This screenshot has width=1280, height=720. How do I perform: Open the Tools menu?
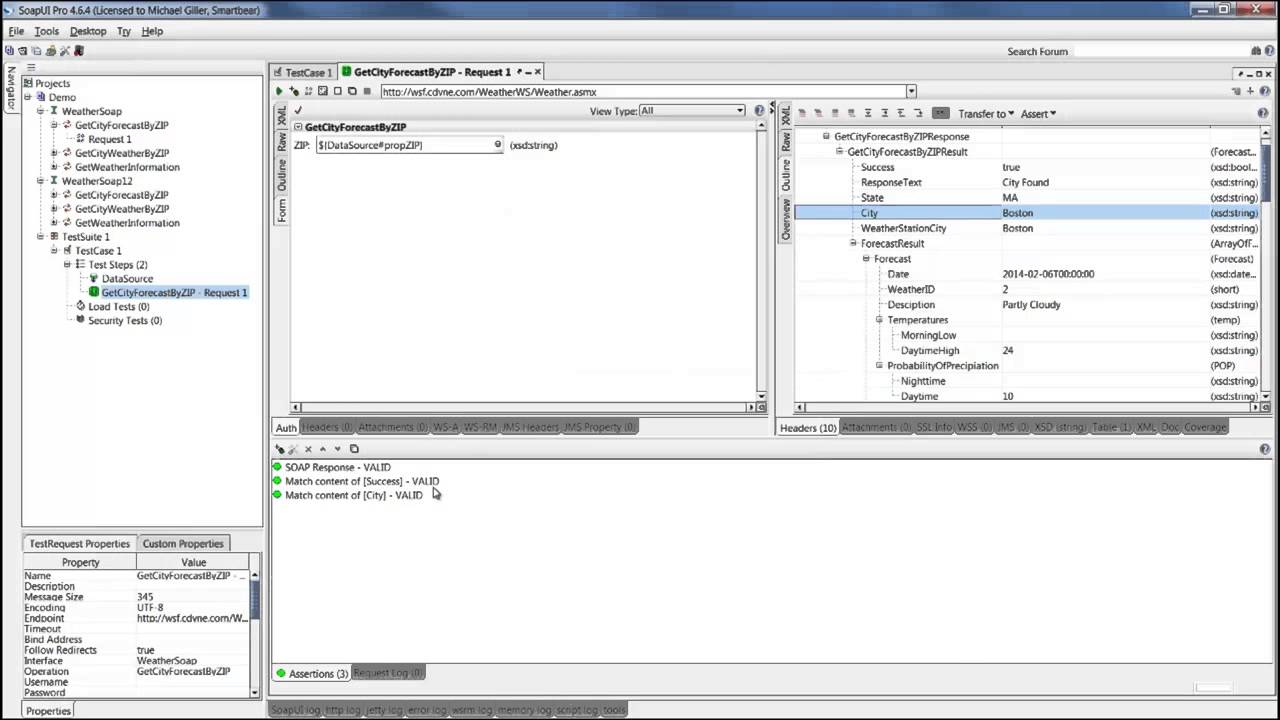[x=47, y=31]
